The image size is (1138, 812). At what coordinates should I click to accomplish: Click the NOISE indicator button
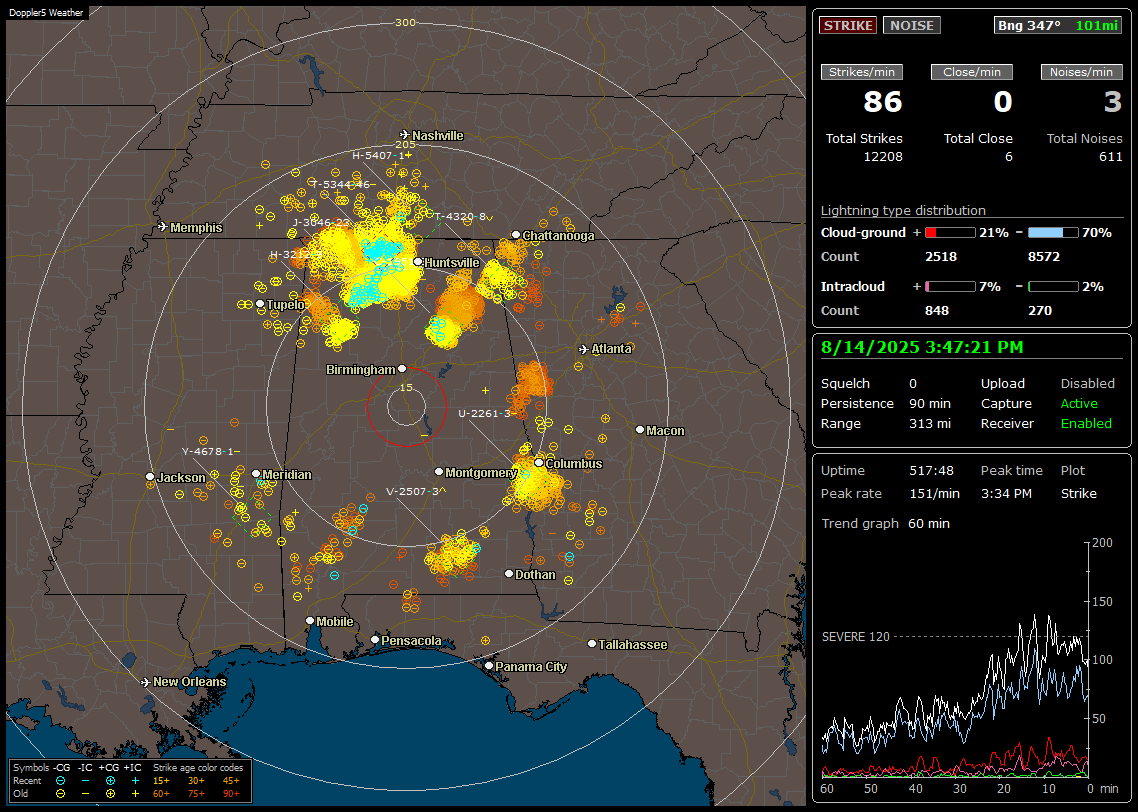[912, 25]
